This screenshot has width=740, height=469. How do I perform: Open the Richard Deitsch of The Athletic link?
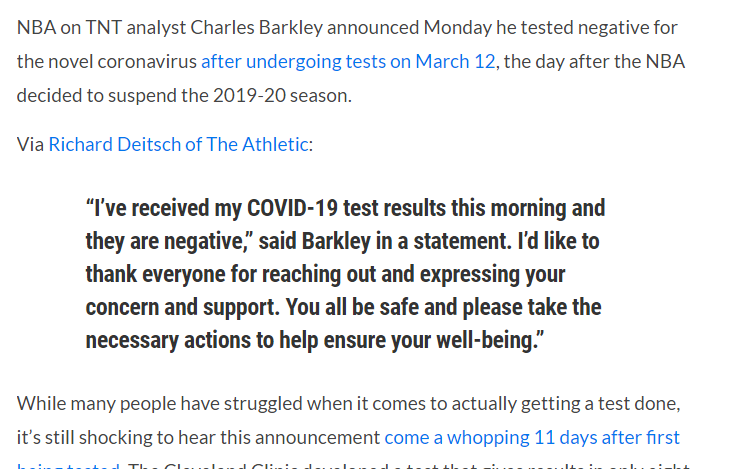pyautogui.click(x=178, y=144)
